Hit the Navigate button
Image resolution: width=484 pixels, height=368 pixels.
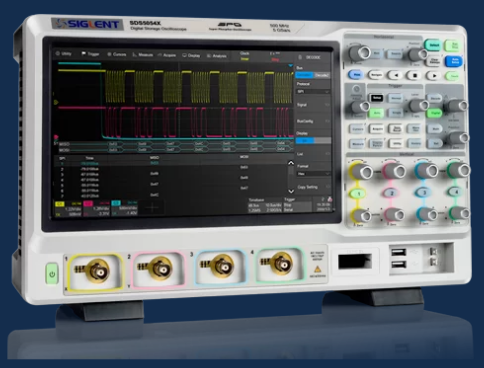coord(376,75)
